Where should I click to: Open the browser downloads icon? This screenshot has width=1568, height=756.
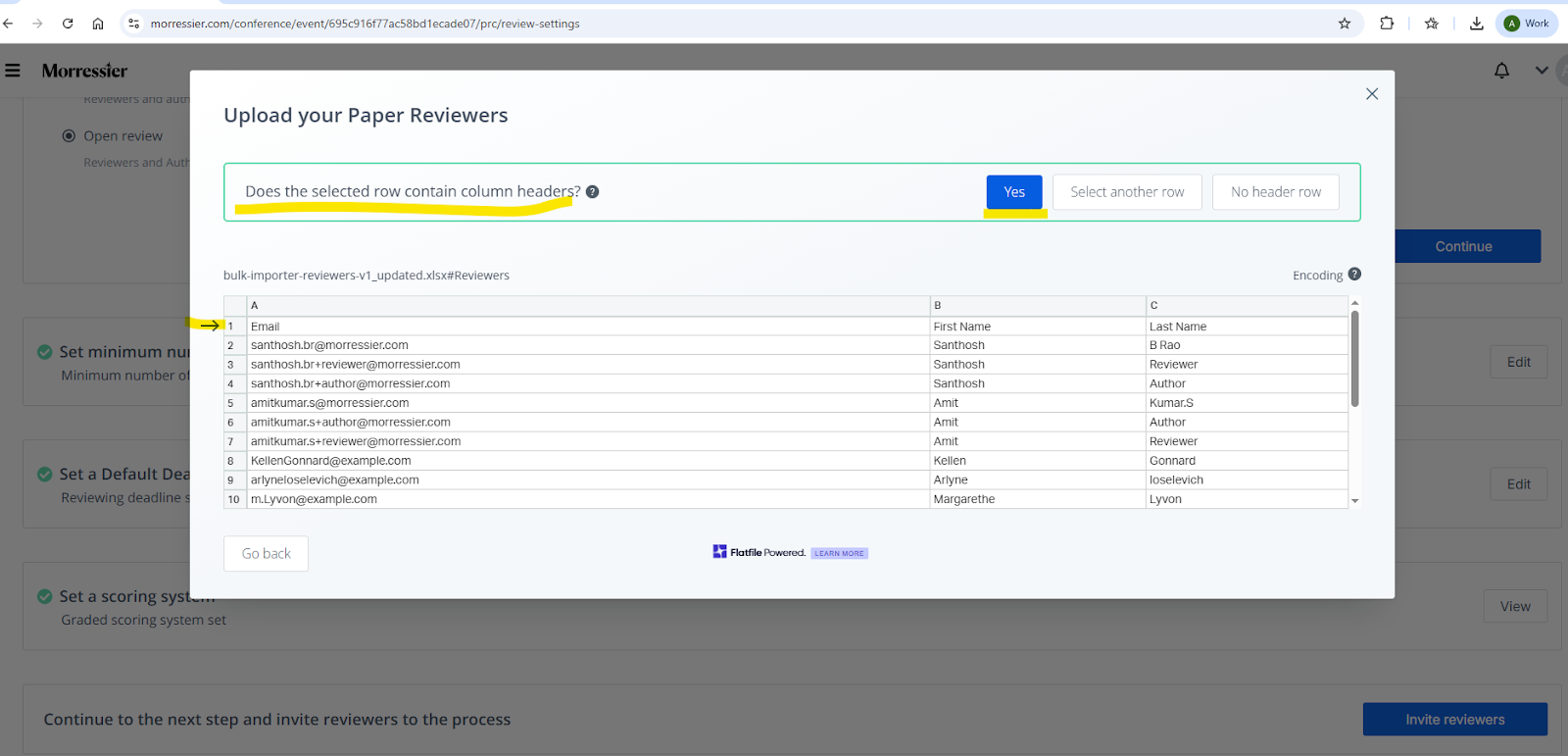click(x=1476, y=24)
